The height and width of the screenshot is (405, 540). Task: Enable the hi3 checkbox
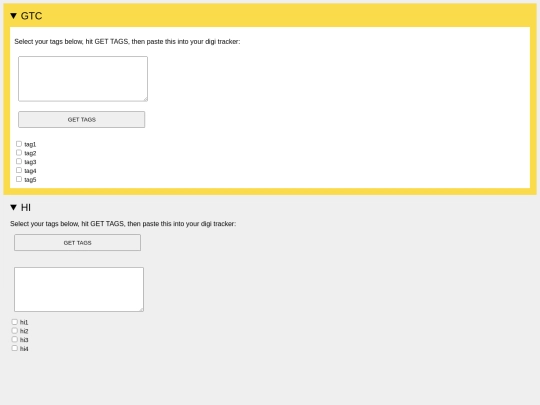pos(14,339)
